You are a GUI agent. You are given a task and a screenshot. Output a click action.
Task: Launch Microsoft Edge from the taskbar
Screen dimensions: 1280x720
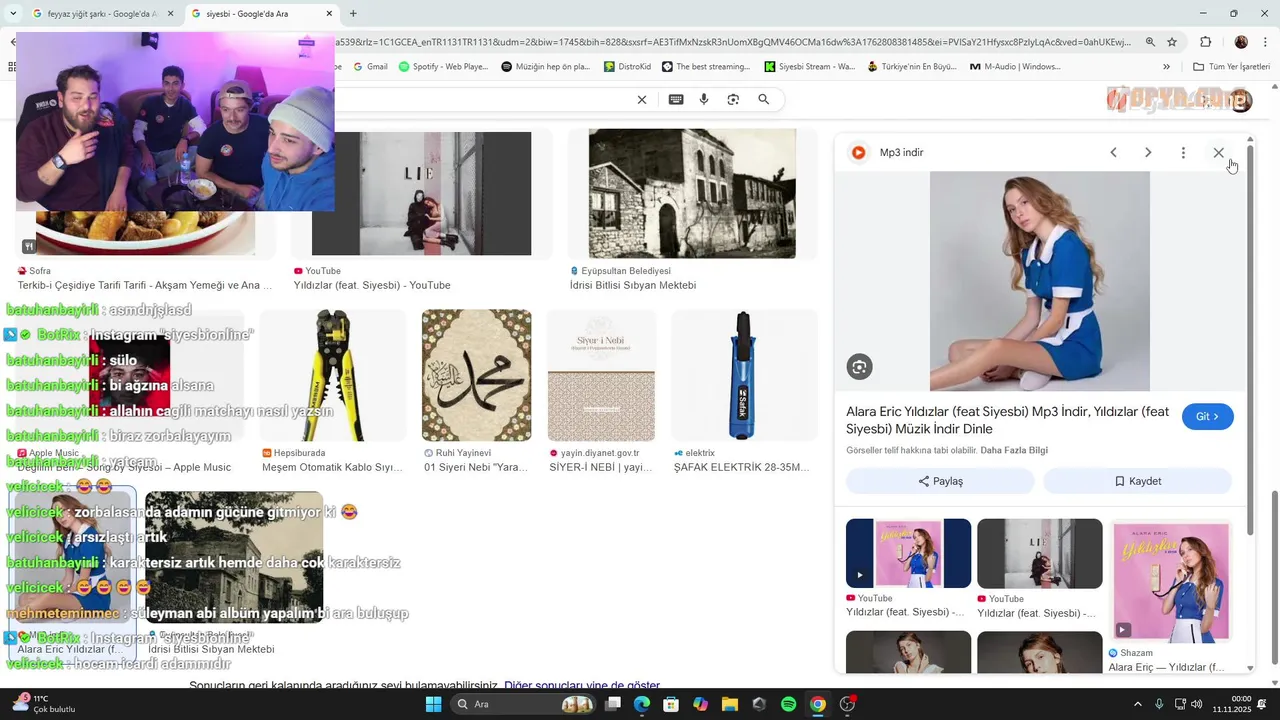(x=642, y=704)
